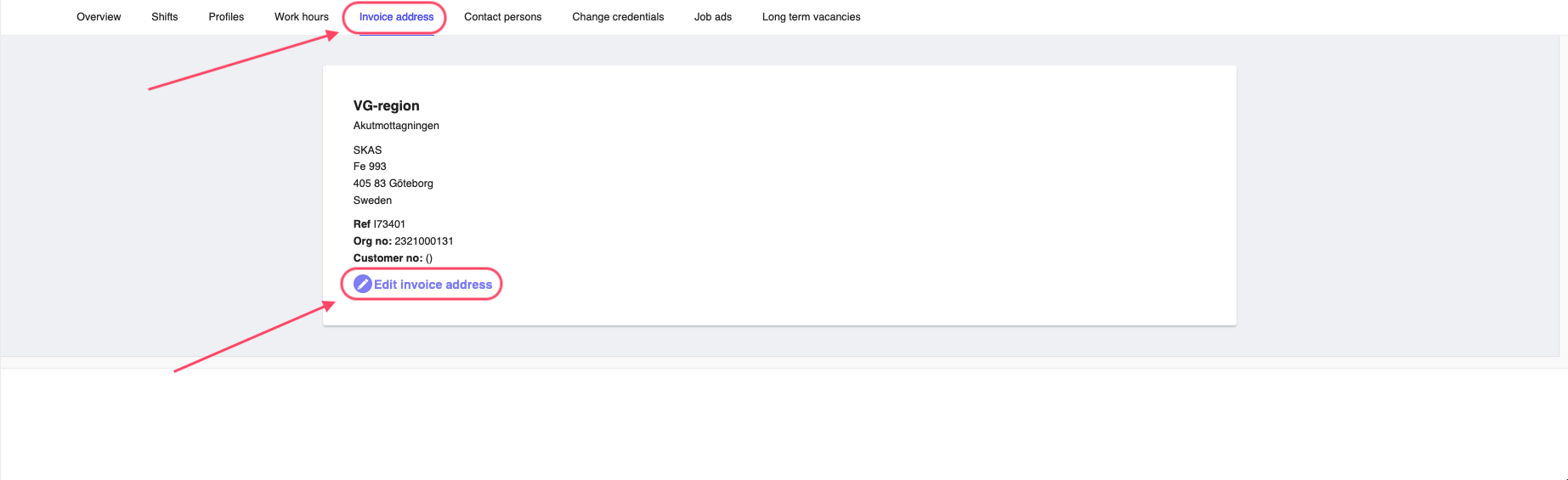Image resolution: width=1568 pixels, height=480 pixels.
Task: Click the Ref I73401 line
Action: (x=380, y=224)
